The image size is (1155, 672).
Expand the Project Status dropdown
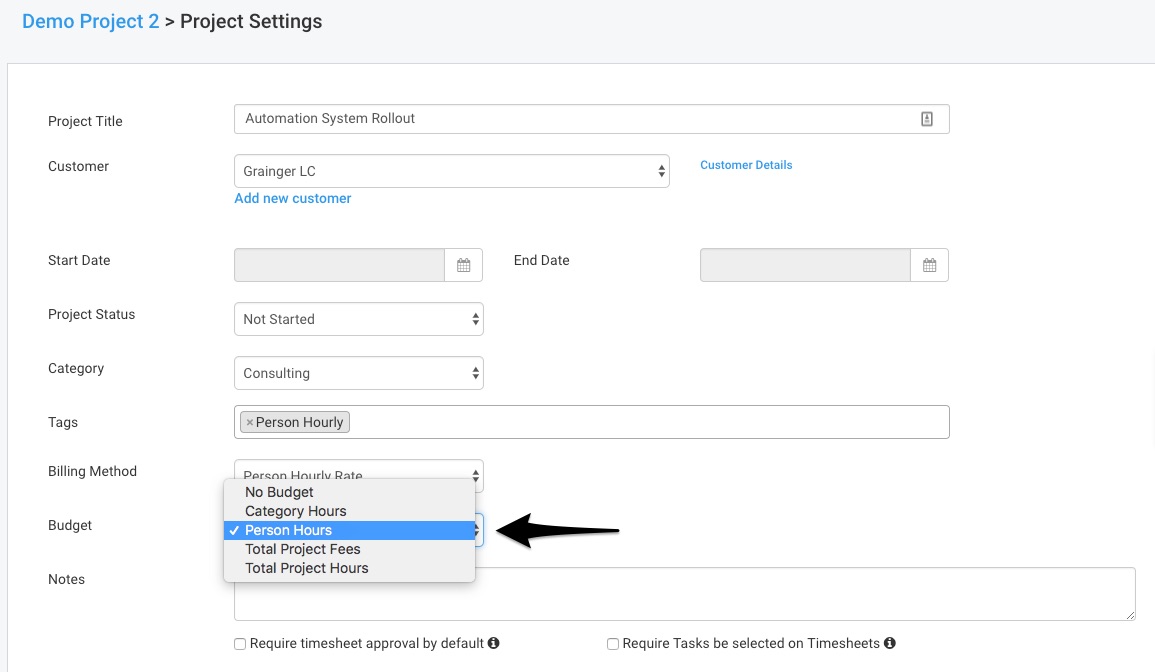[358, 320]
